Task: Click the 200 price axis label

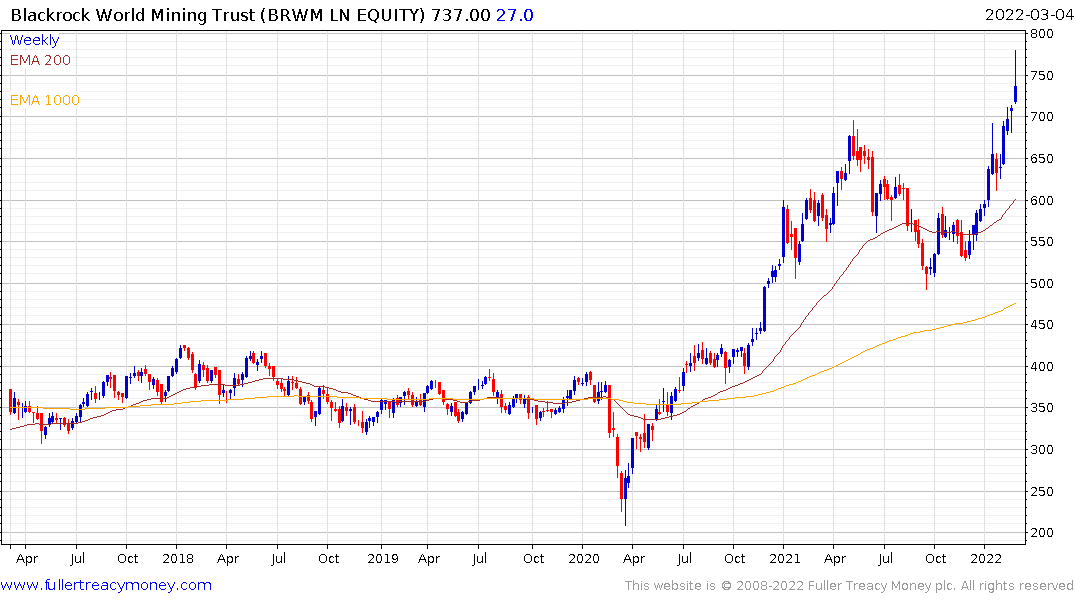Action: (1041, 532)
